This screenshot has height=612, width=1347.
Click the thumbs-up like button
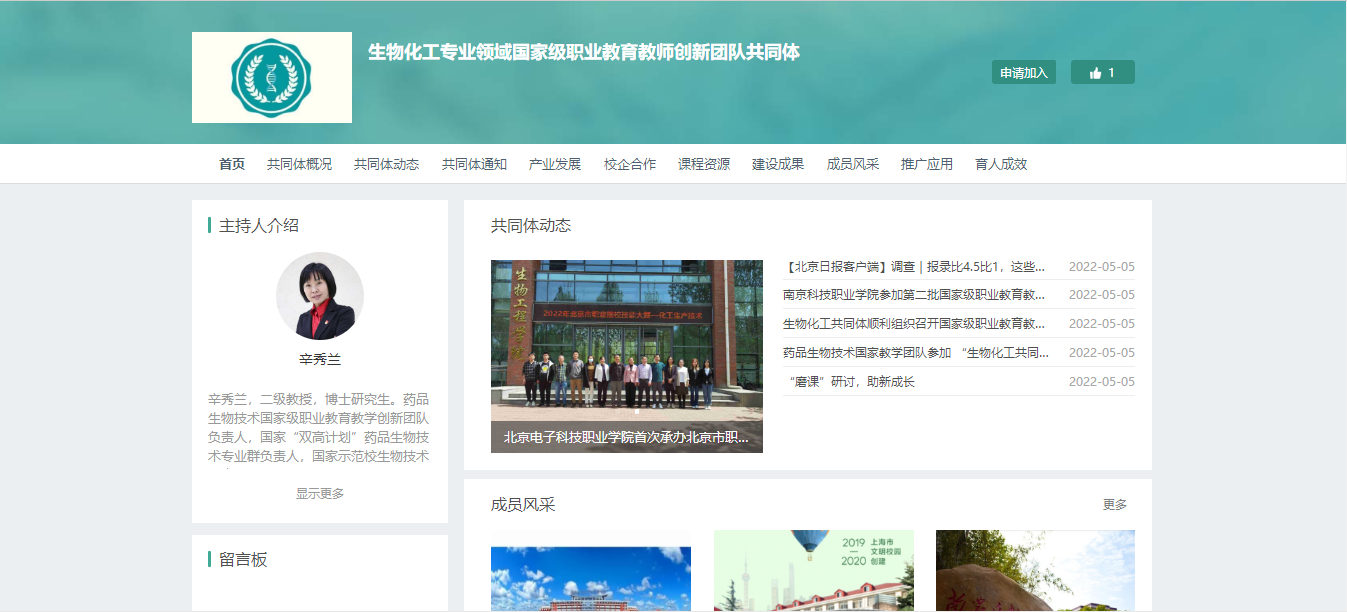(x=1102, y=73)
